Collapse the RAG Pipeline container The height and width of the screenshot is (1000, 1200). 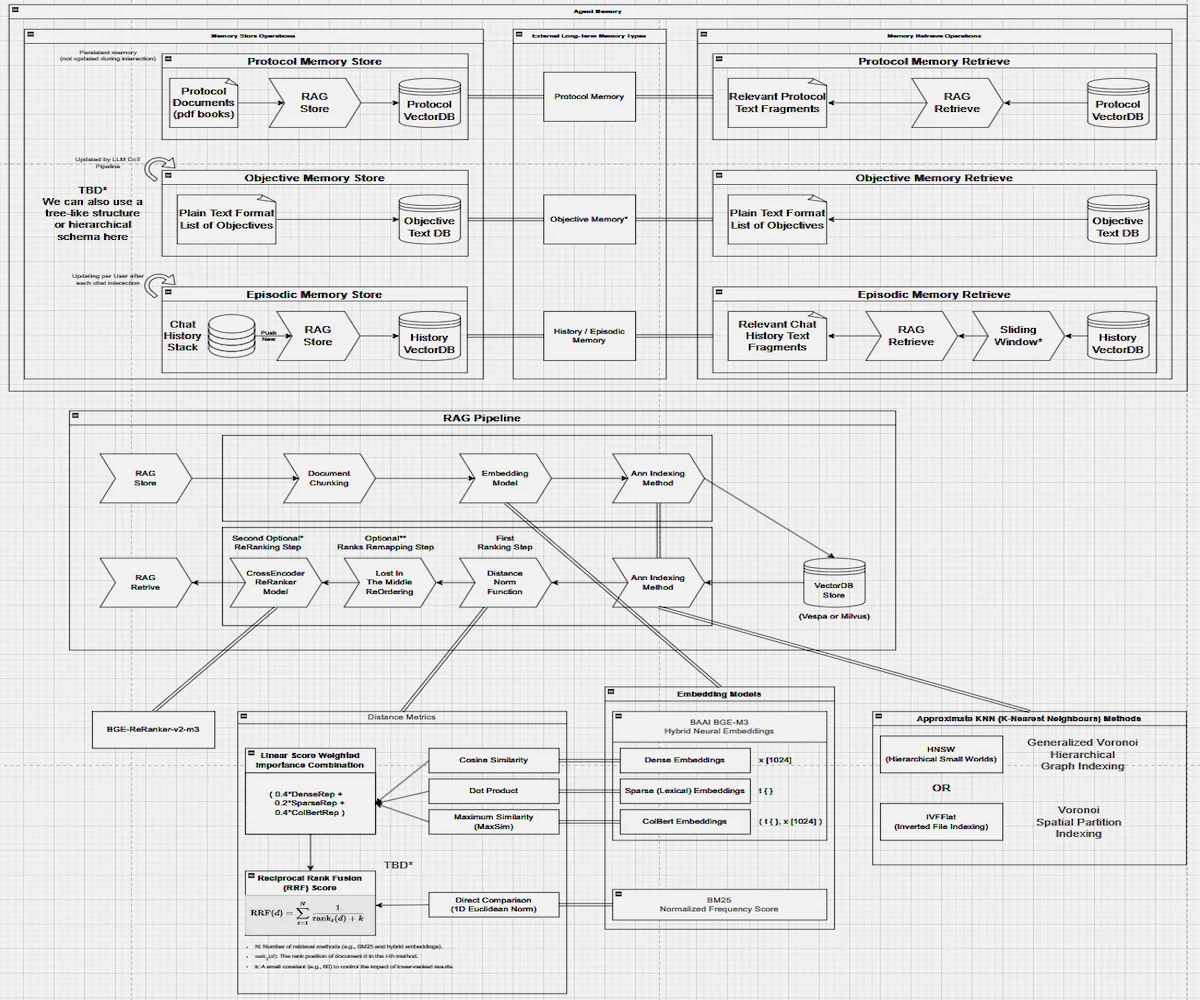76,417
